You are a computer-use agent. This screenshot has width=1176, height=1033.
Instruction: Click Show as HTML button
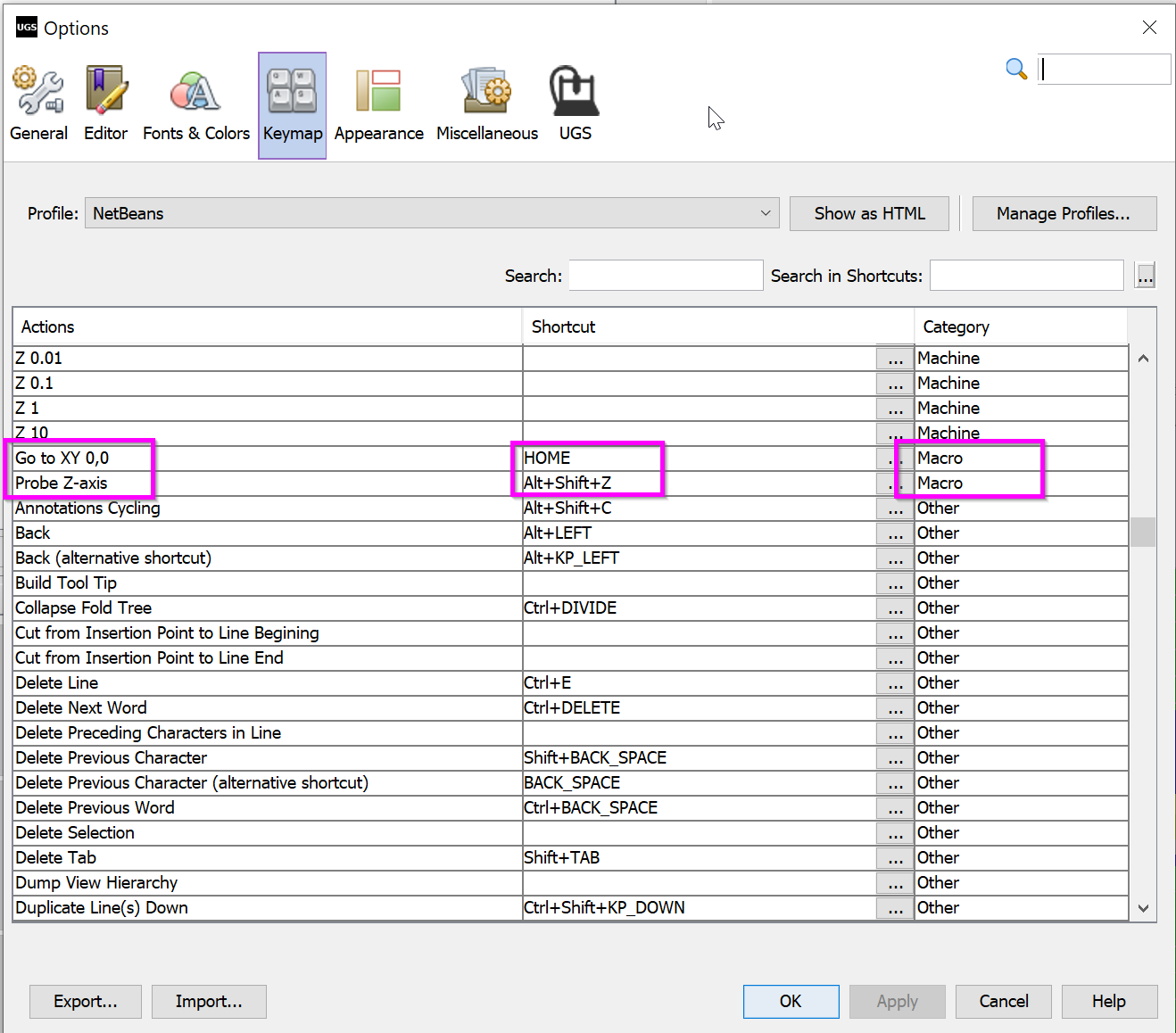pos(869,213)
